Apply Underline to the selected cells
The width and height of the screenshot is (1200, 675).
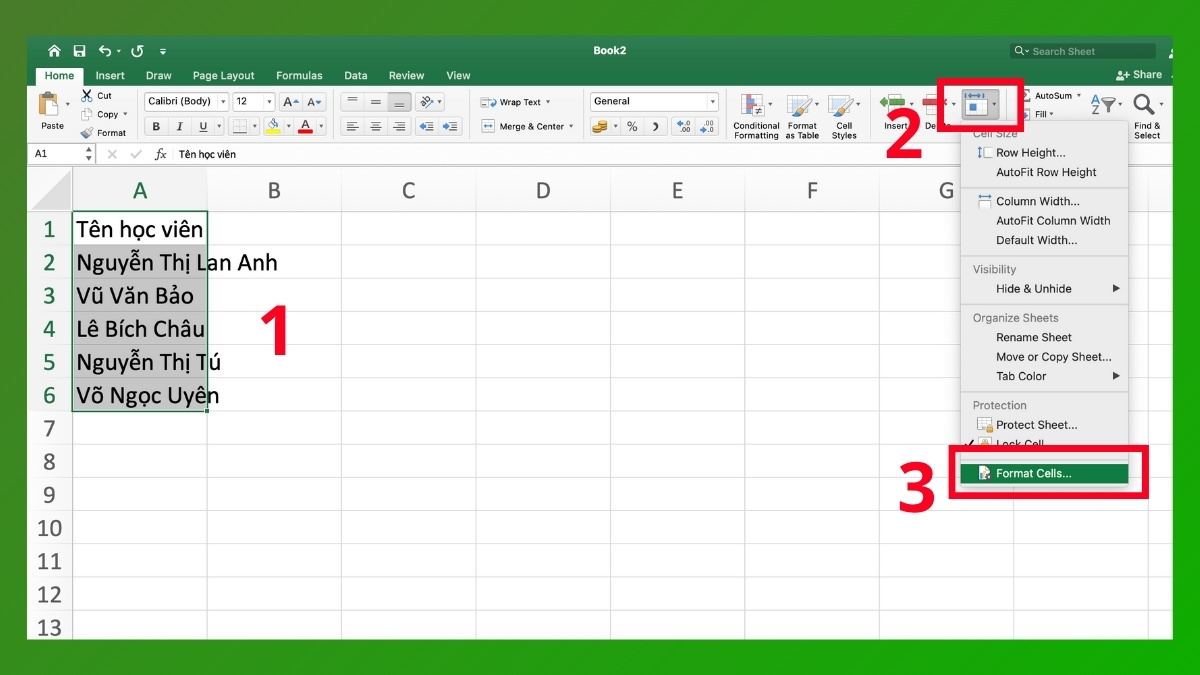click(x=203, y=125)
